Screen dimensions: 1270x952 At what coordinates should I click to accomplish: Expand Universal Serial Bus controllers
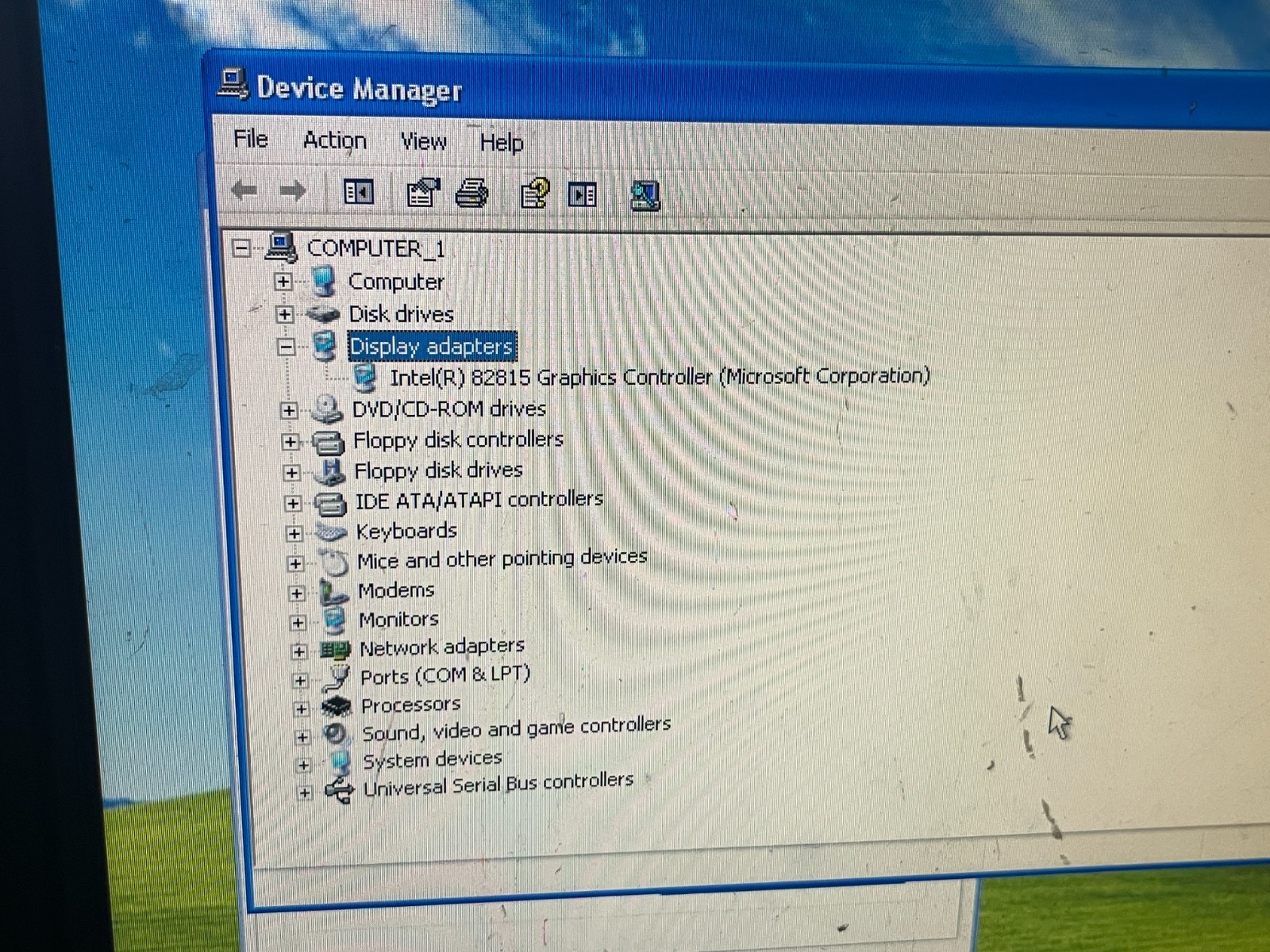304,792
